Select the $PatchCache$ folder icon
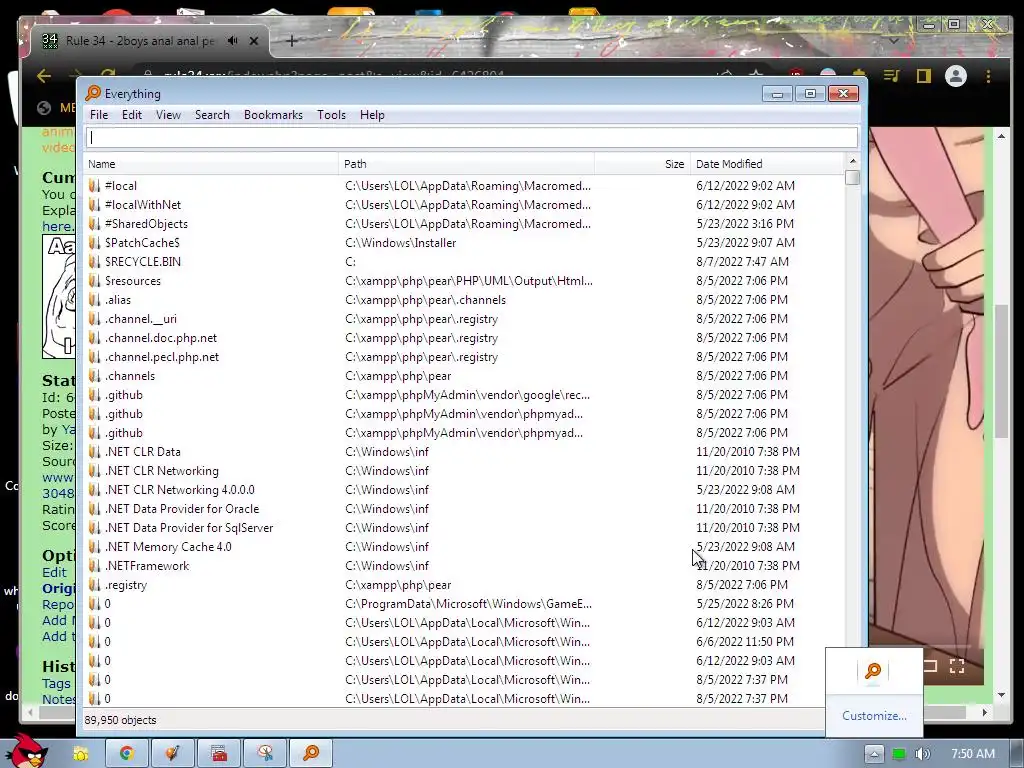Viewport: 1024px width, 768px height. 95,242
